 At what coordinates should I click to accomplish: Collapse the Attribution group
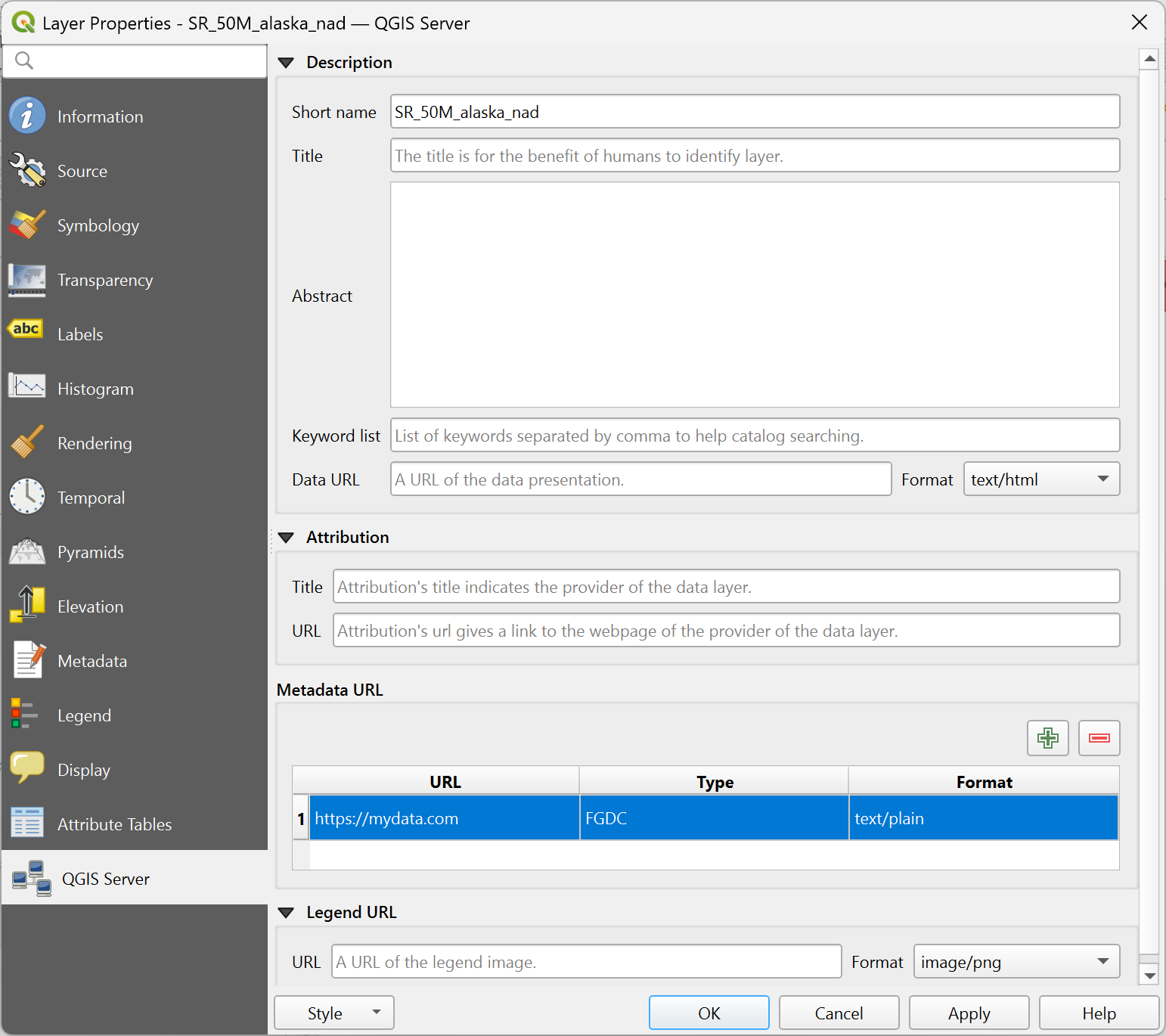286,538
